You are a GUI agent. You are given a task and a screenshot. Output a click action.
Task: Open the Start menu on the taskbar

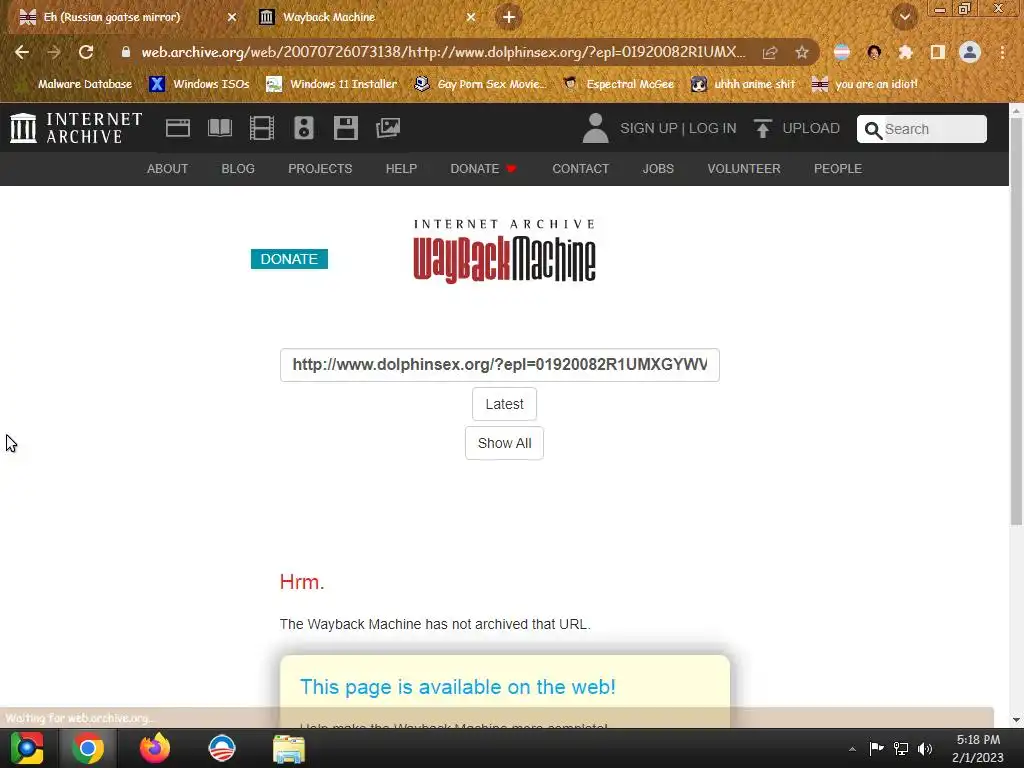coord(27,748)
